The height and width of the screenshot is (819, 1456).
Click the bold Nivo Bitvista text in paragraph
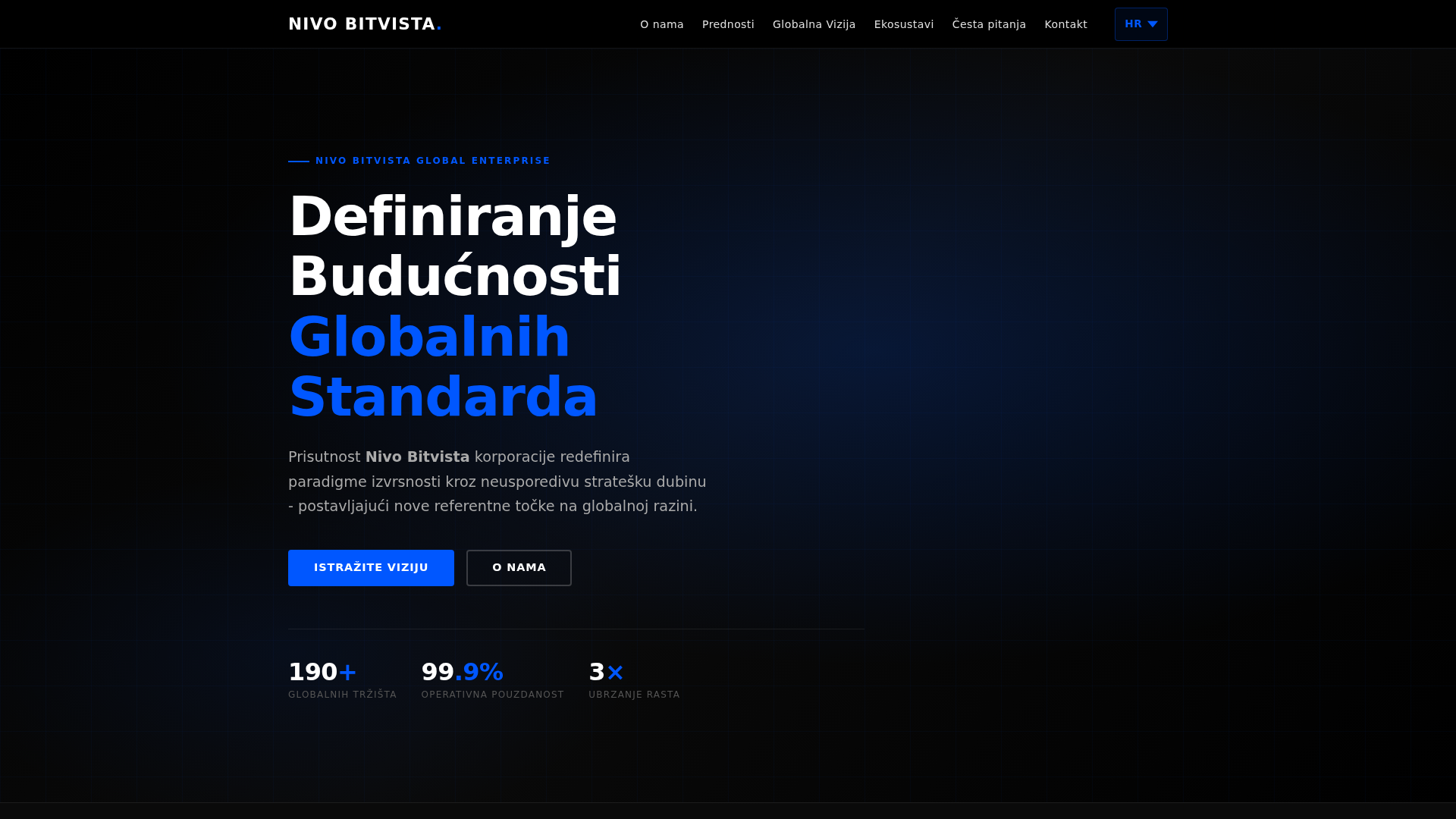coord(417,457)
